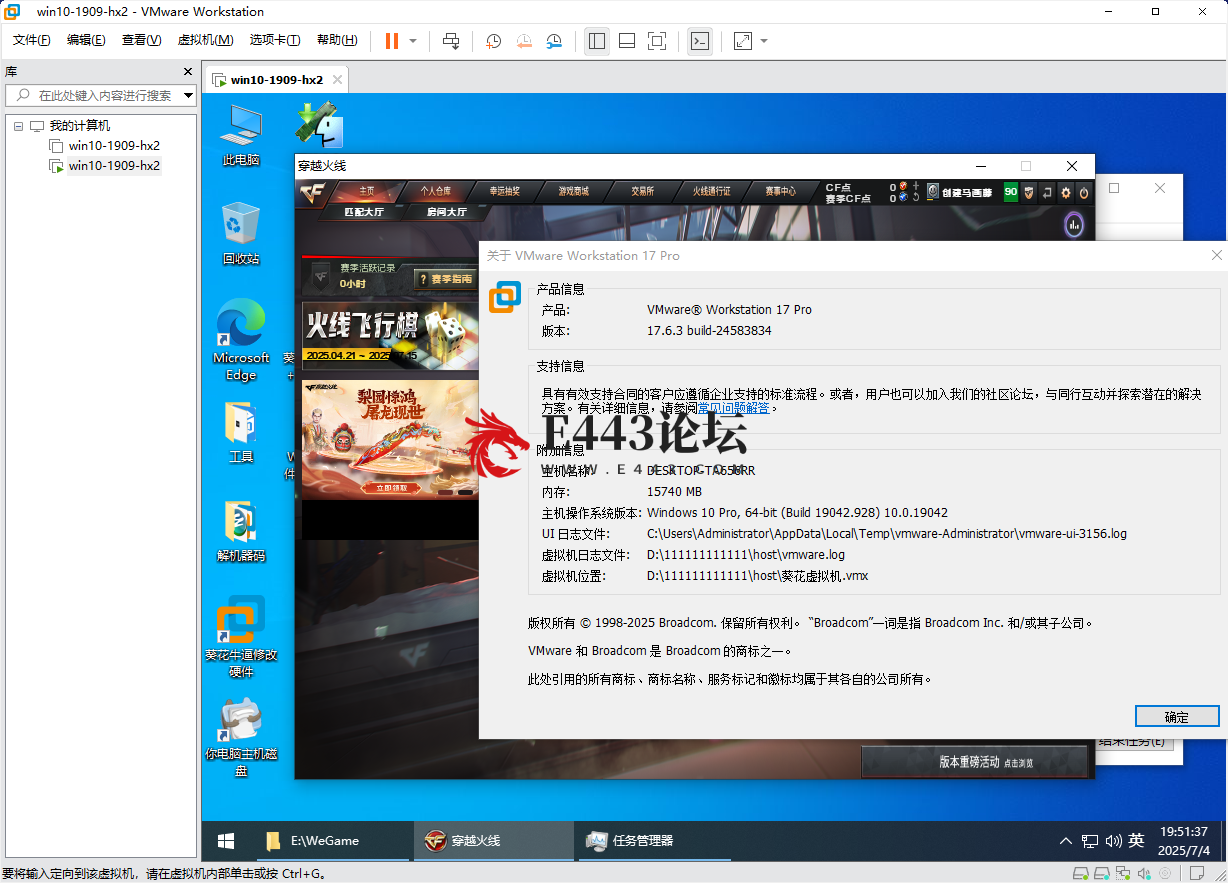Open the 房间大厅 sub-tab in 穿越火线
The width and height of the screenshot is (1228, 883).
point(446,212)
